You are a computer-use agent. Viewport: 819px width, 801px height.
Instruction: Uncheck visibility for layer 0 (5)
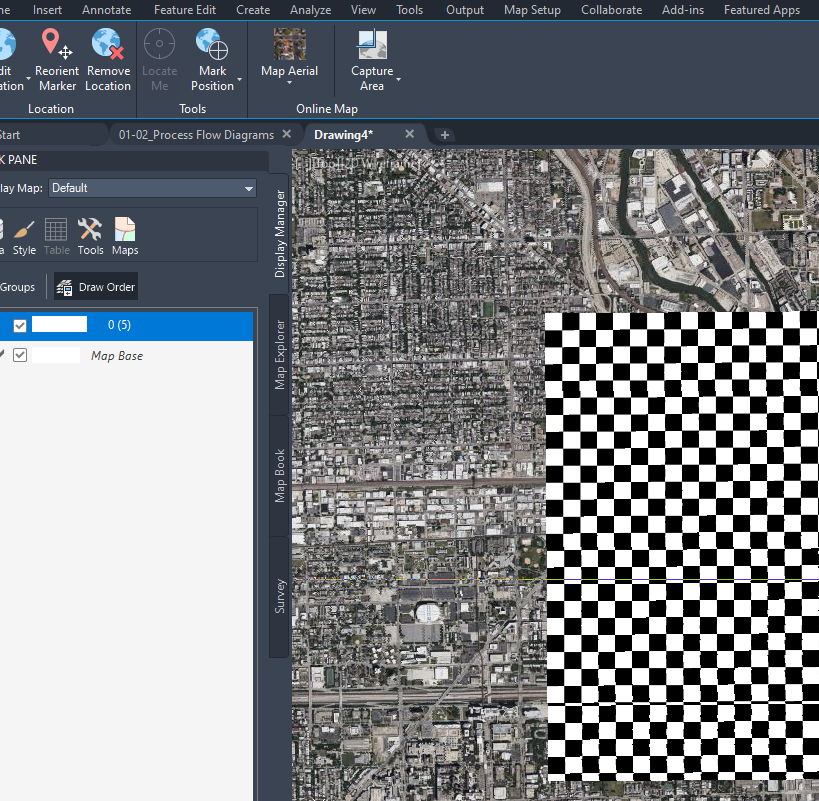coord(19,324)
